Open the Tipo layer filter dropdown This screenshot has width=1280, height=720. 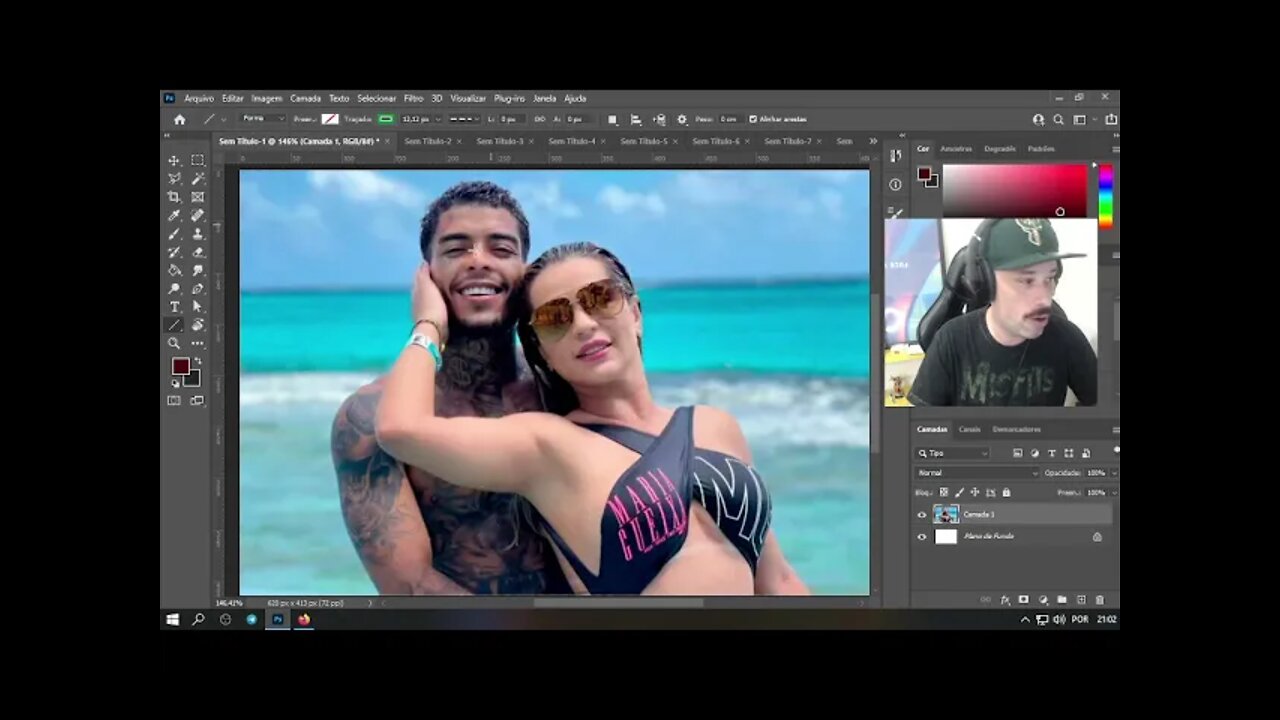coord(952,453)
